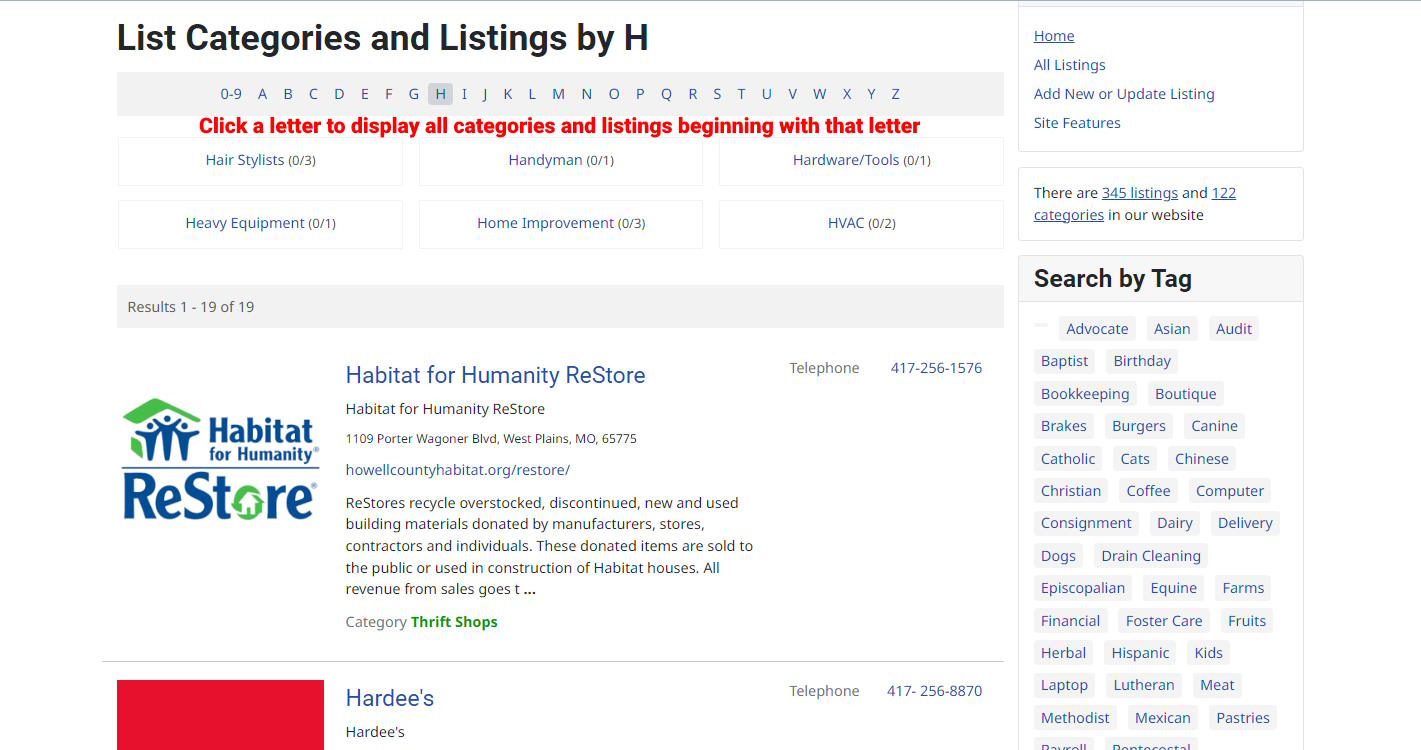Viewport: 1421px width, 750px height.
Task: Select the Lutheran tag
Action: [1144, 685]
